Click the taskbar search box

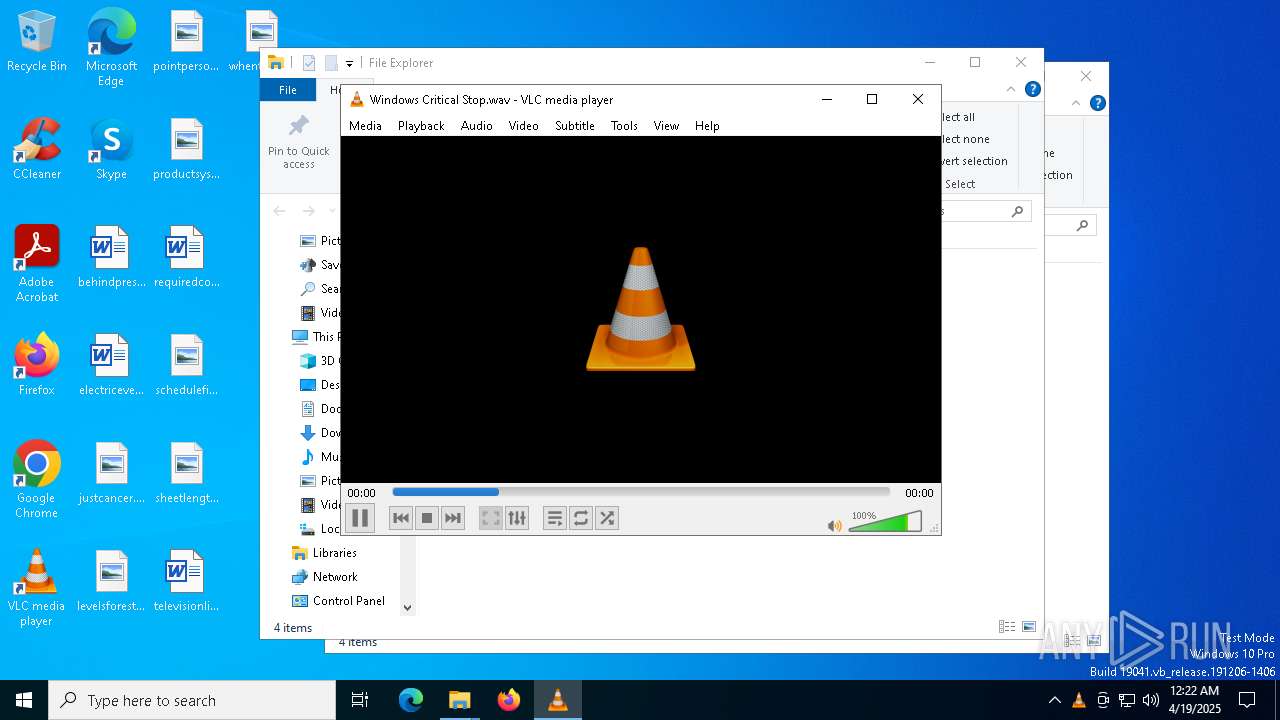192,700
